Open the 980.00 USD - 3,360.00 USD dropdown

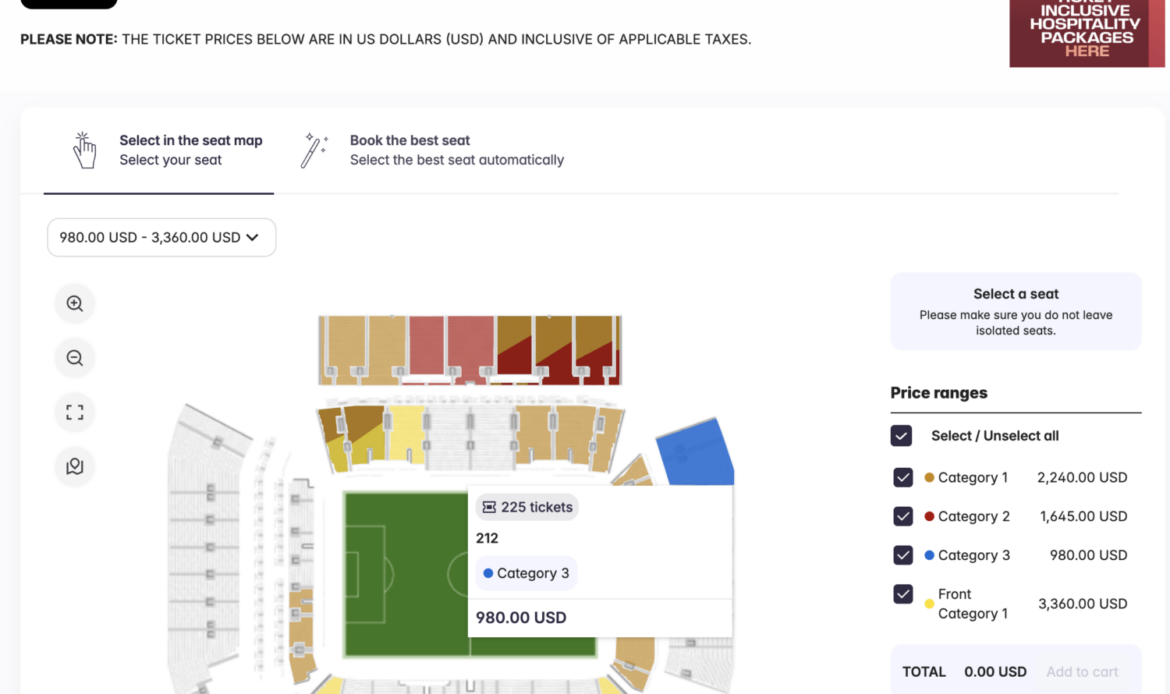tap(161, 237)
